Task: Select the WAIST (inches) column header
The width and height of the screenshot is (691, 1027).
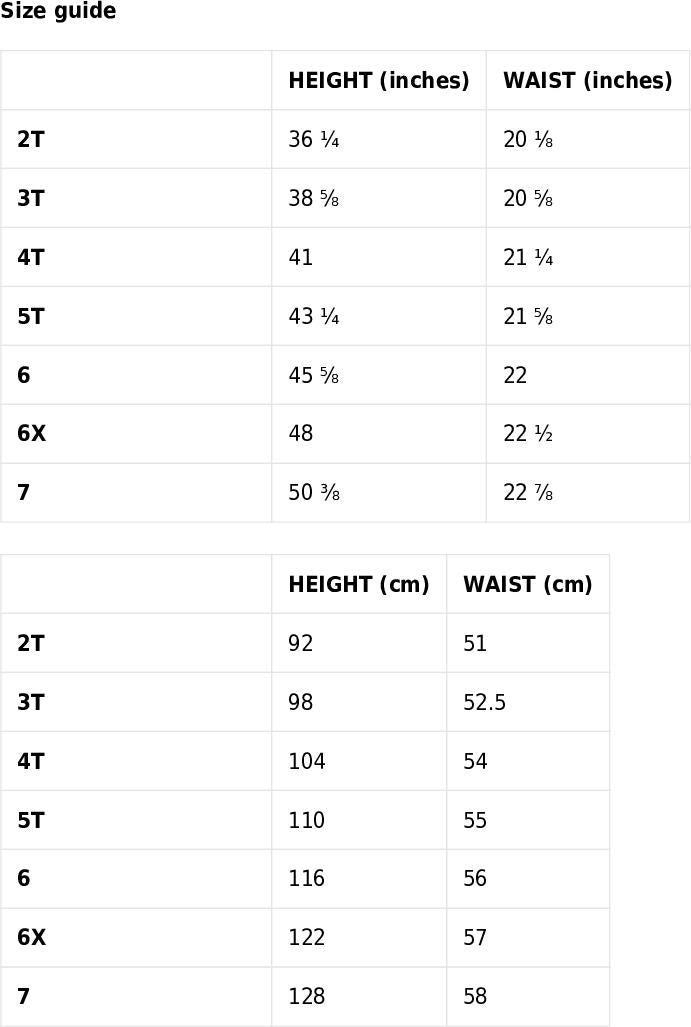Action: [587, 81]
